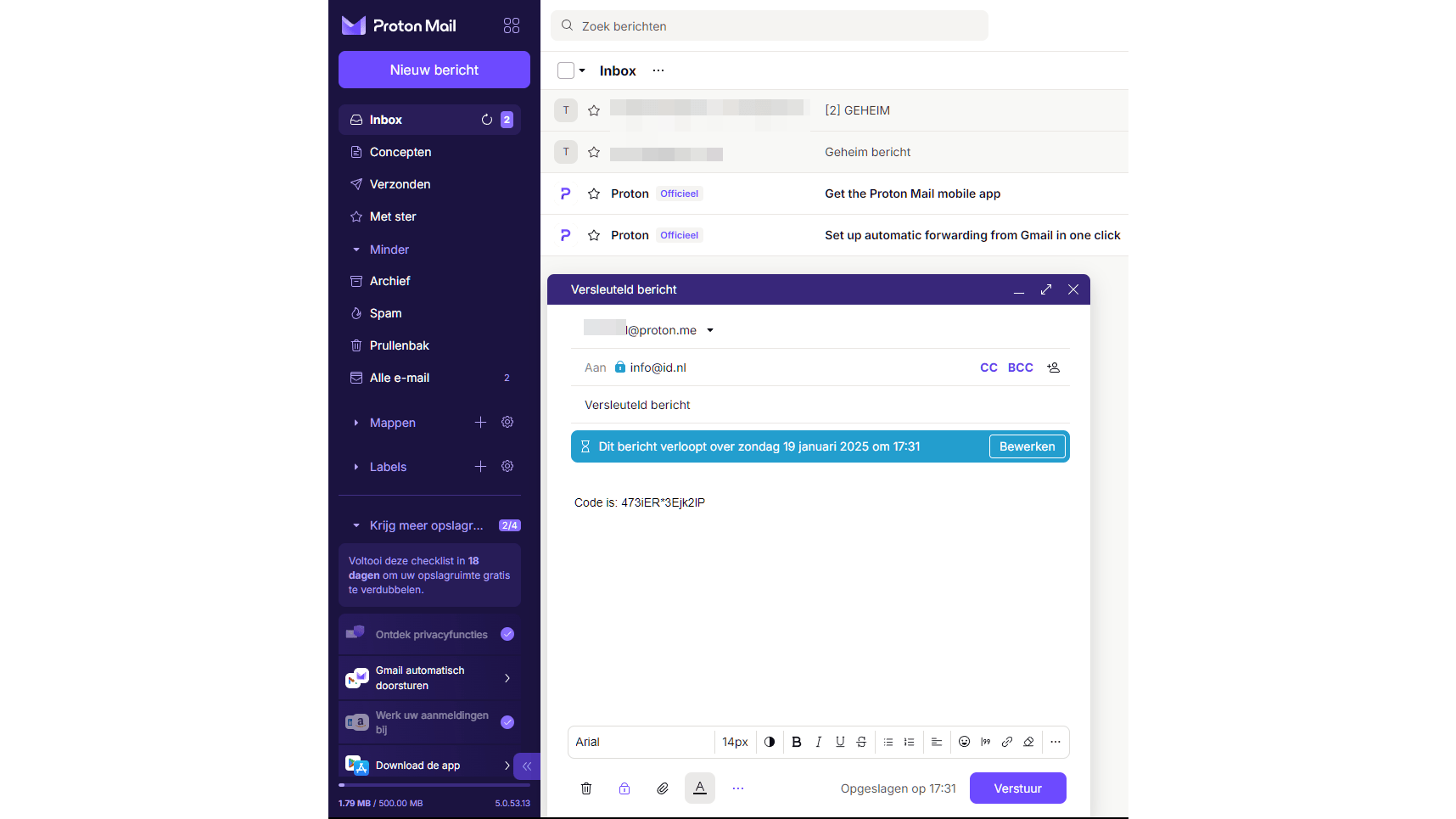
Task: Tick the select-all messages checkbox
Action: [x=566, y=70]
